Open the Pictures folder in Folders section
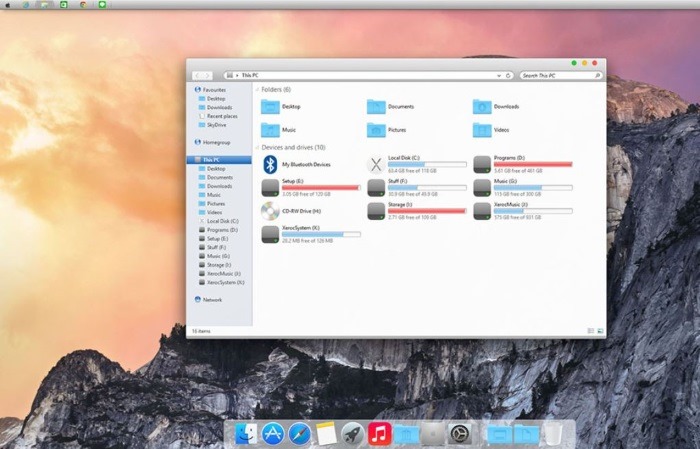700x449 pixels. click(376, 130)
